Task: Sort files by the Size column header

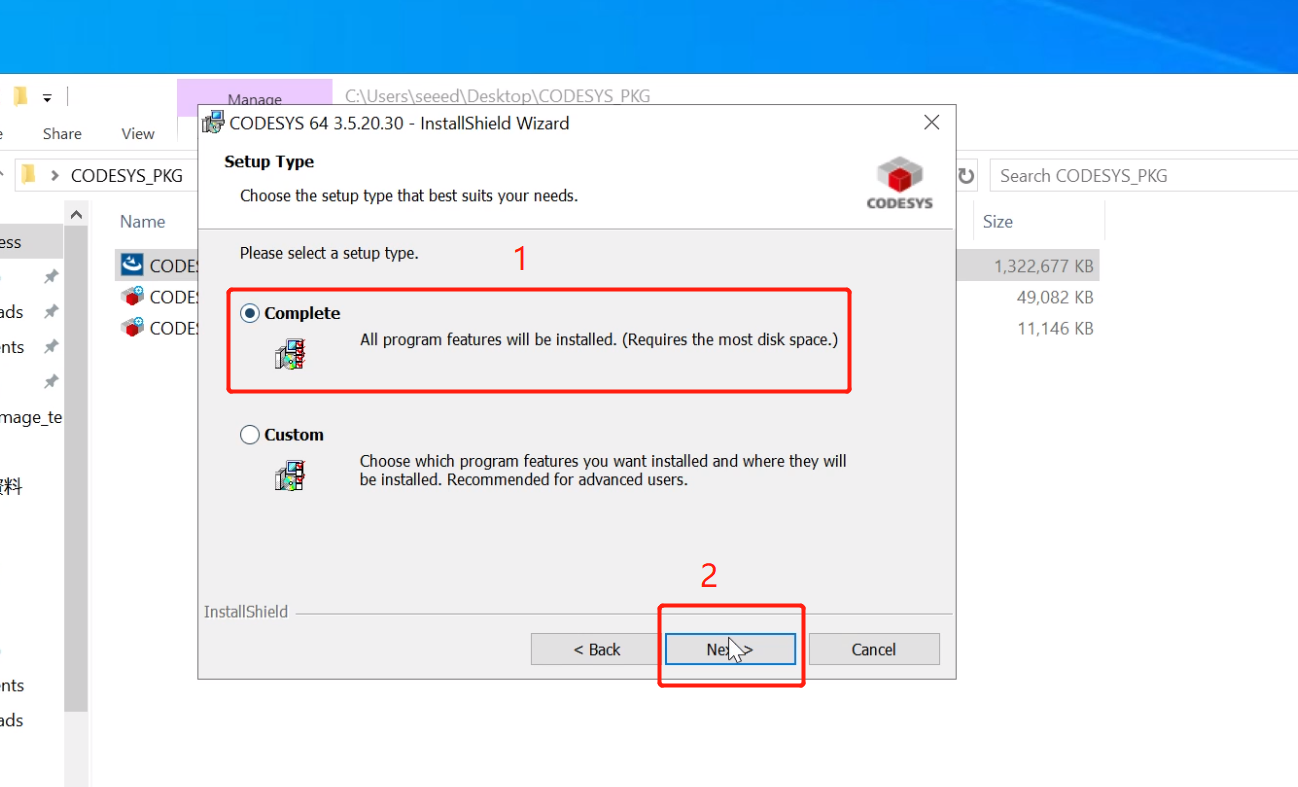Action: tap(997, 222)
